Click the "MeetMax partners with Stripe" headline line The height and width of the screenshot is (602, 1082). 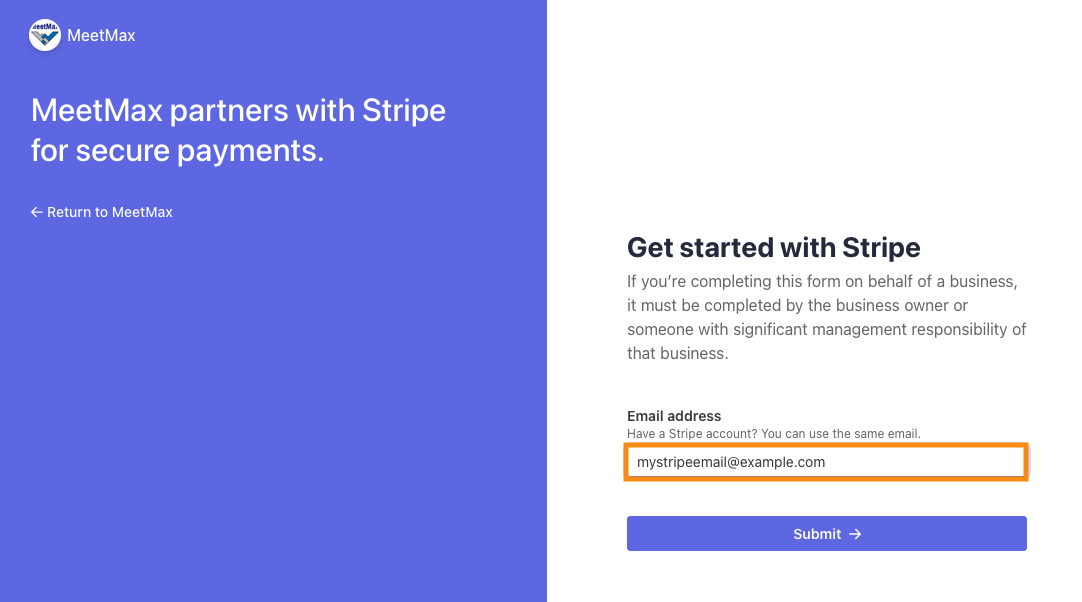(x=238, y=110)
